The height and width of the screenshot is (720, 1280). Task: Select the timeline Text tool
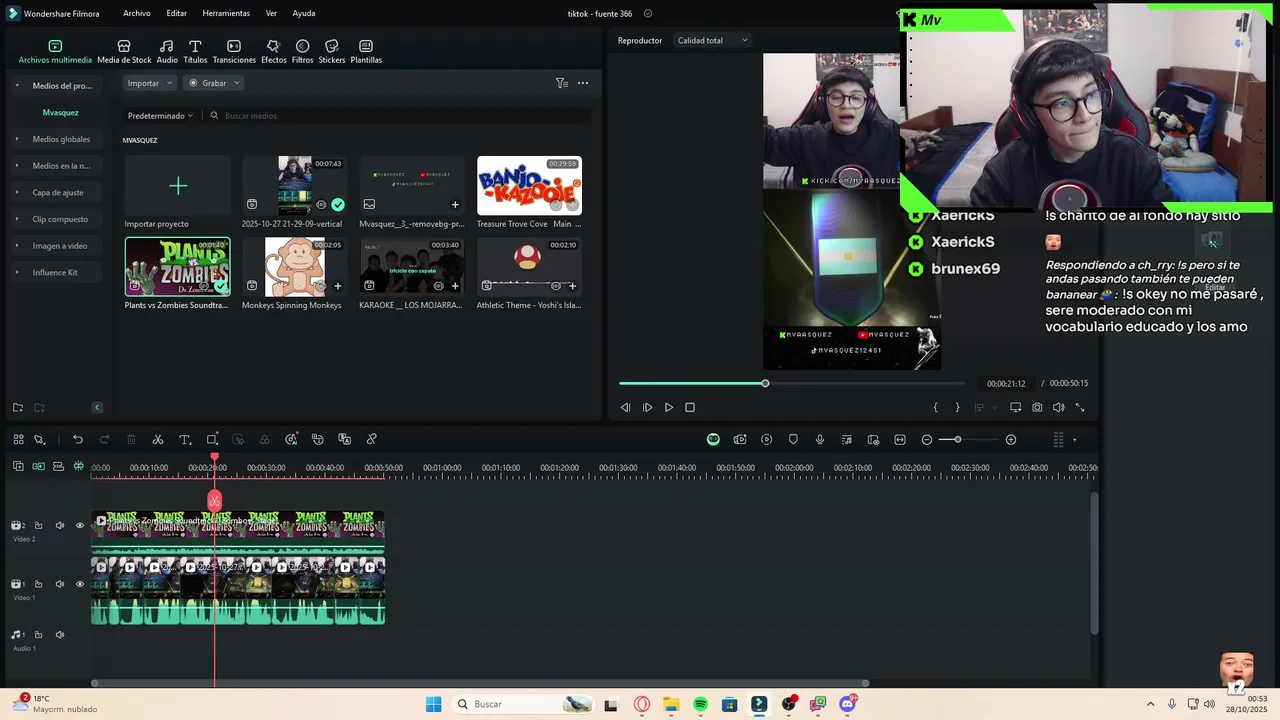click(185, 440)
